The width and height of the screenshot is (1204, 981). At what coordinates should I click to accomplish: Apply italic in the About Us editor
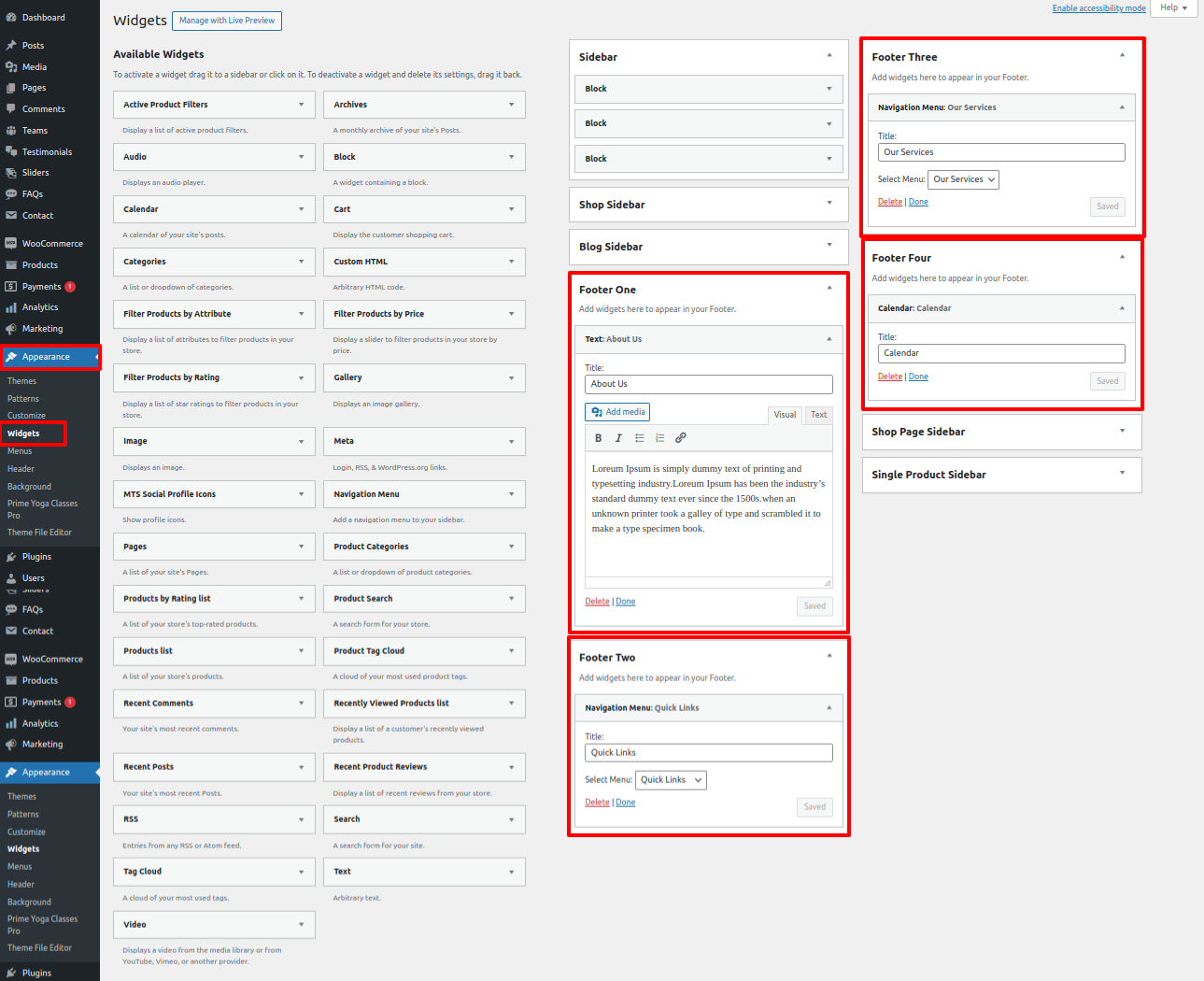point(618,438)
